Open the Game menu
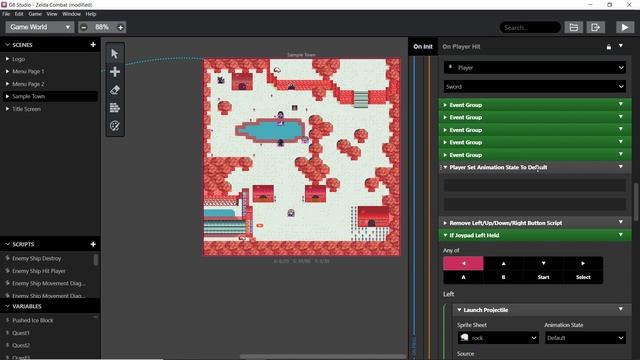 [x=35, y=14]
